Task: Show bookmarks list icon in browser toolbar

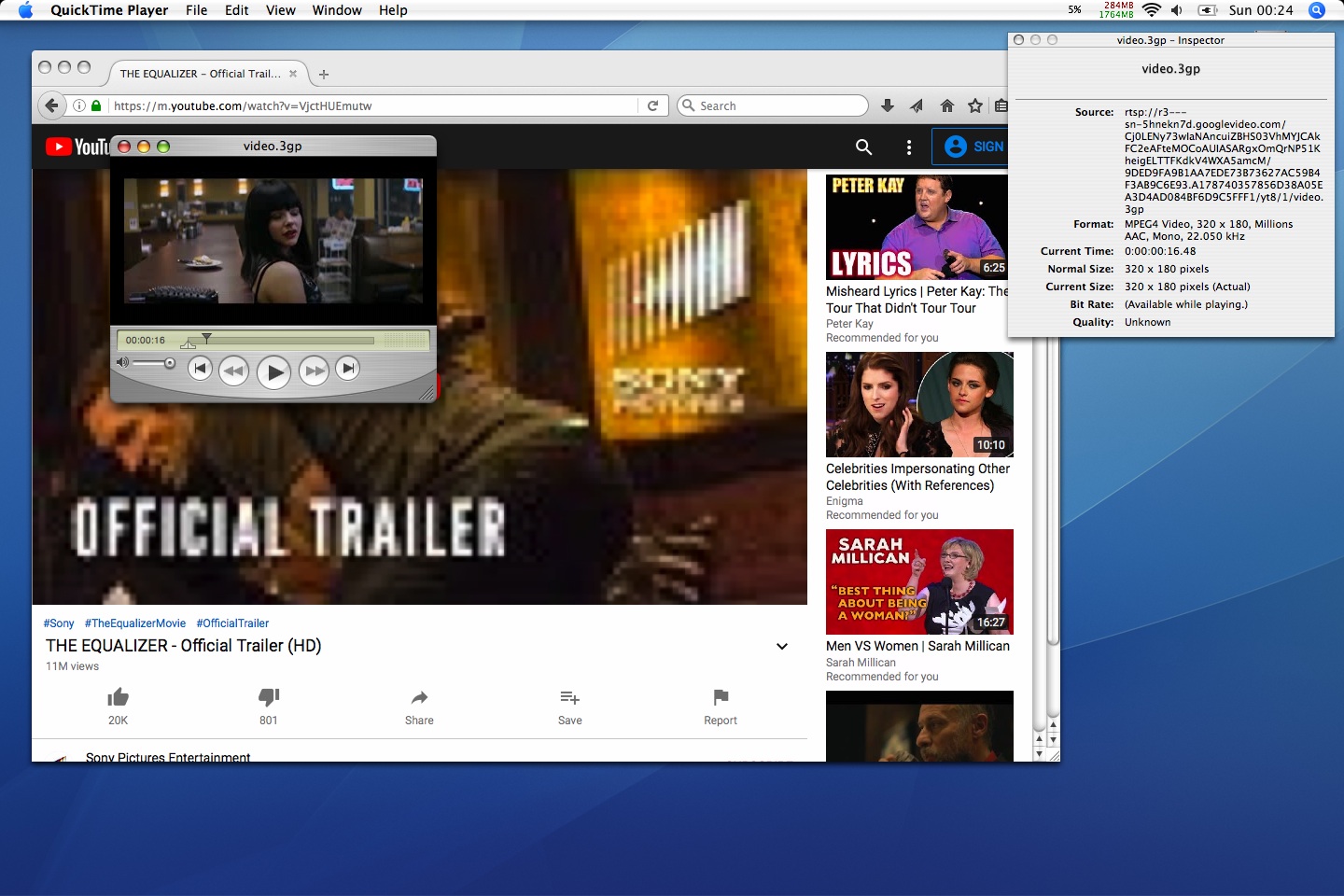Action: click(x=1001, y=105)
